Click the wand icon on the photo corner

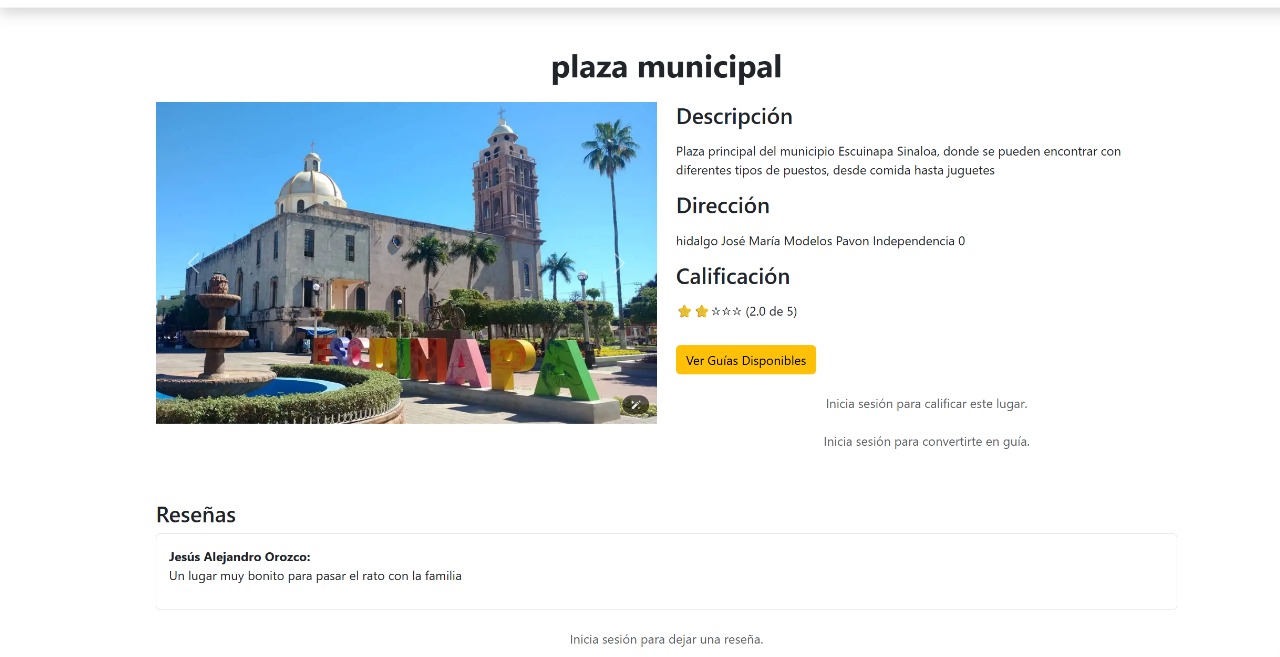pyautogui.click(x=635, y=405)
